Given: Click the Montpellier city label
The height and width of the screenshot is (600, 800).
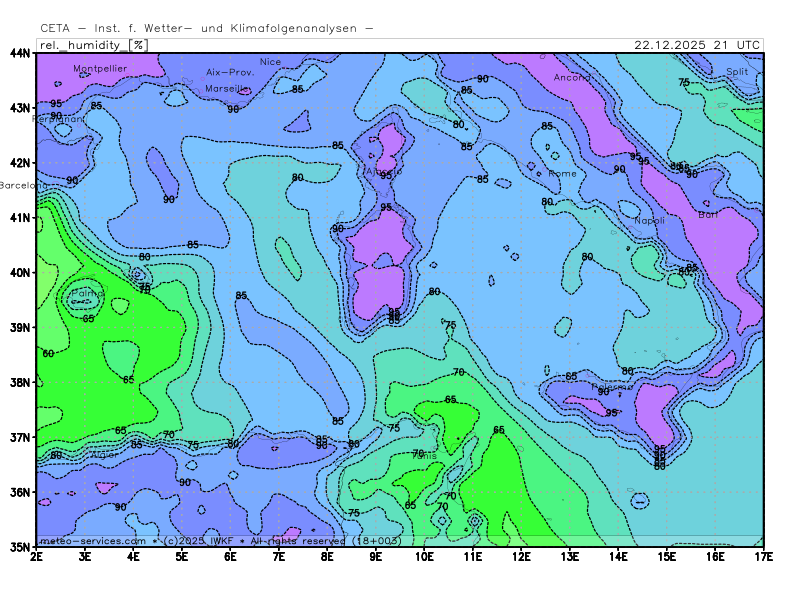Looking at the screenshot, I should (100, 69).
